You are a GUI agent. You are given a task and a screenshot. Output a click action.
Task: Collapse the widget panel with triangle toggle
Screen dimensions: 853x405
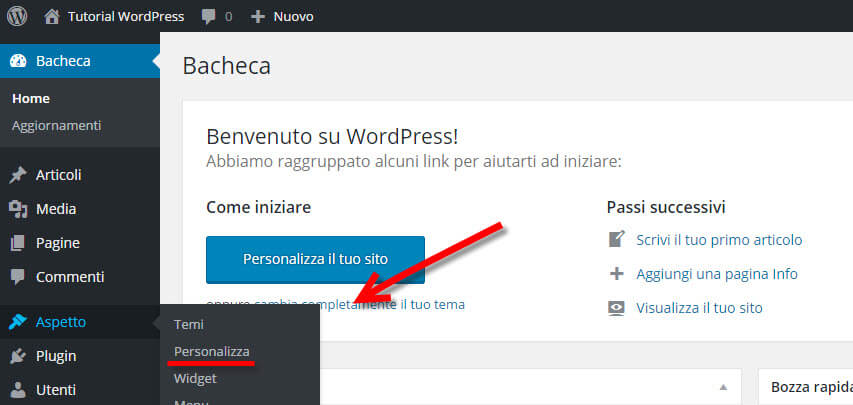click(723, 388)
